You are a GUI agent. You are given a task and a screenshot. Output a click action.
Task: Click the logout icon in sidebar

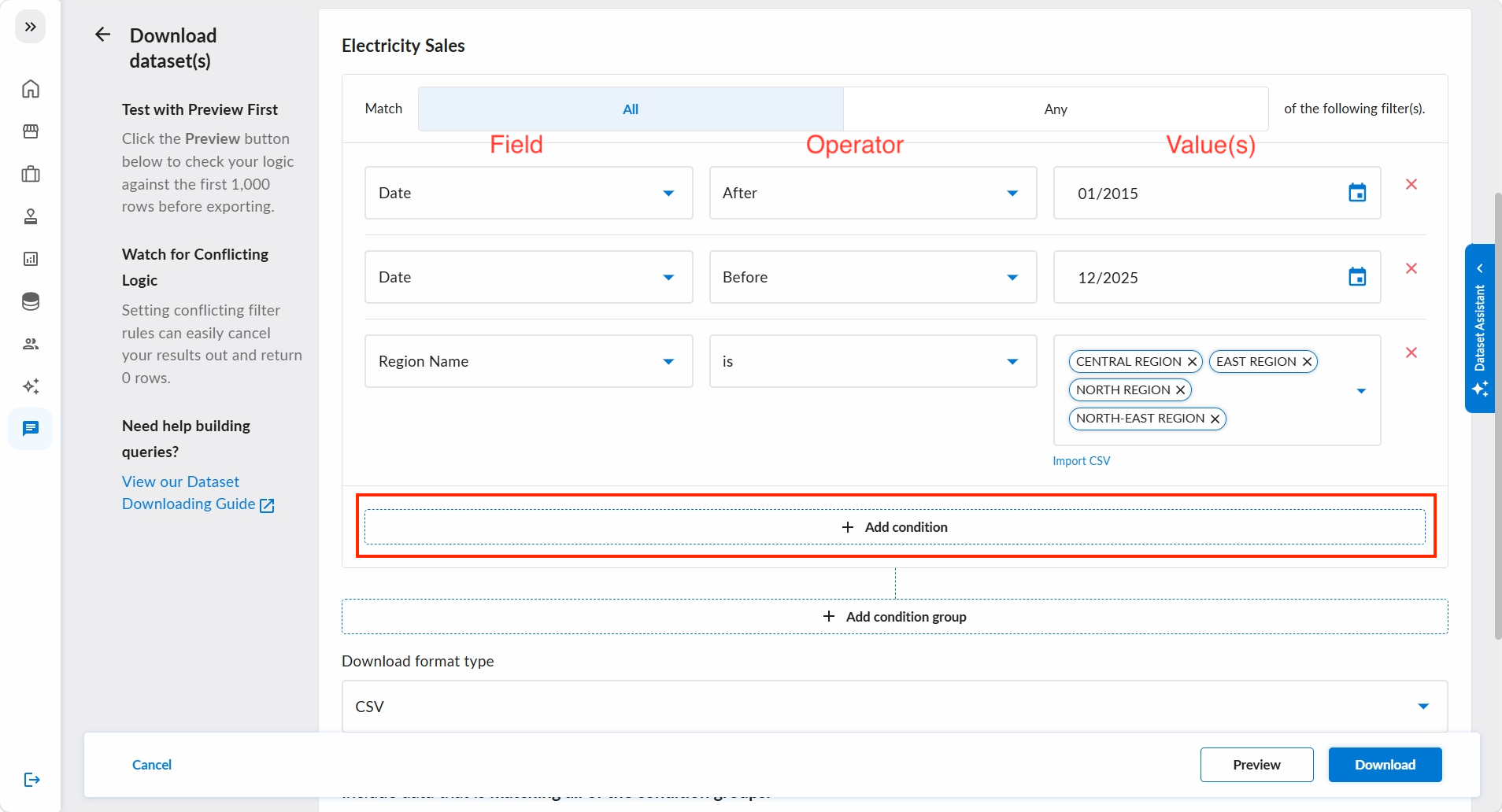[31, 780]
